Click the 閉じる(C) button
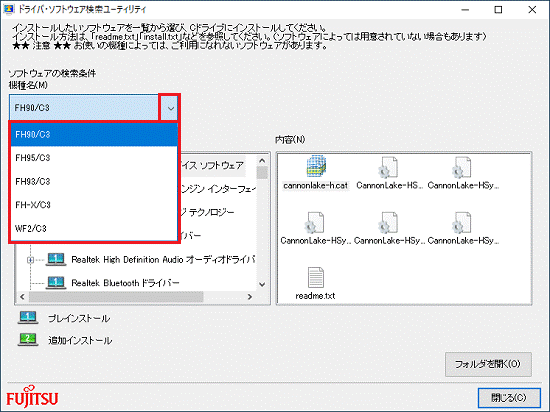This screenshot has width=550, height=412. [x=509, y=398]
